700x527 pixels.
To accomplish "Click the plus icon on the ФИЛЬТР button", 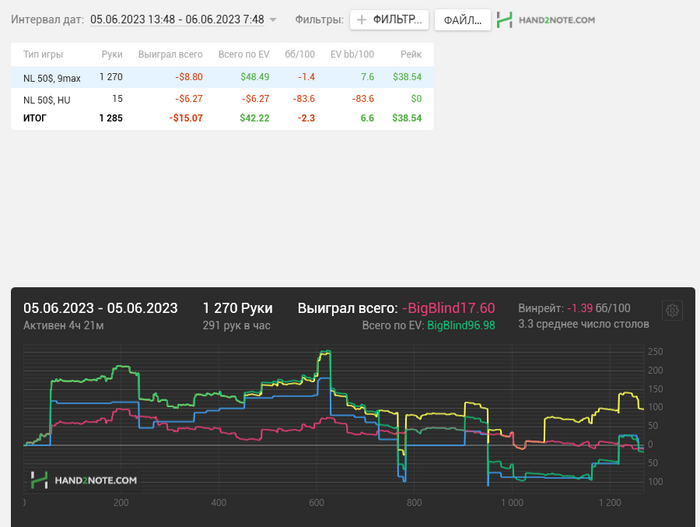I will (x=362, y=20).
